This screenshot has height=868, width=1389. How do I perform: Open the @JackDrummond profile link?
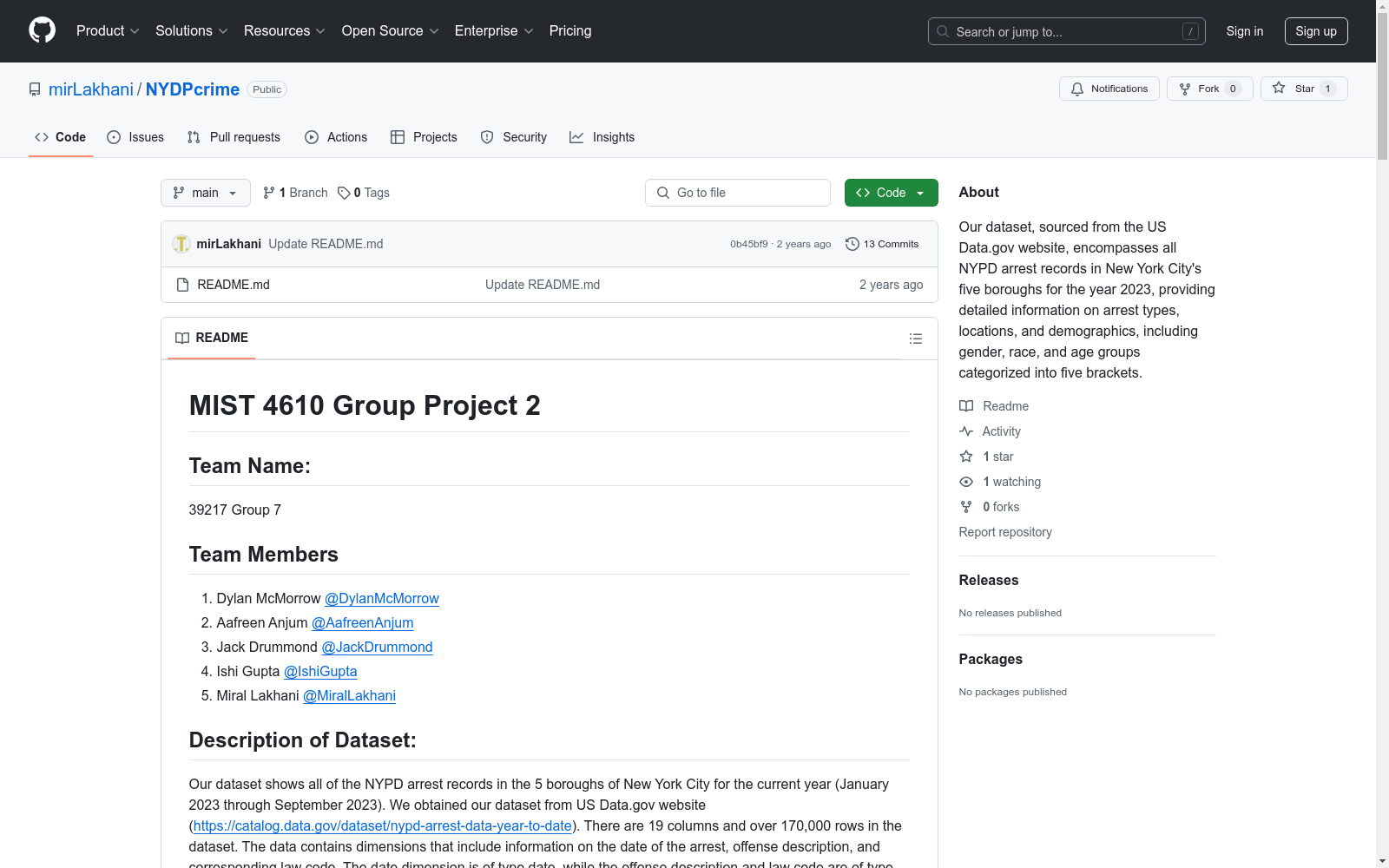[377, 647]
